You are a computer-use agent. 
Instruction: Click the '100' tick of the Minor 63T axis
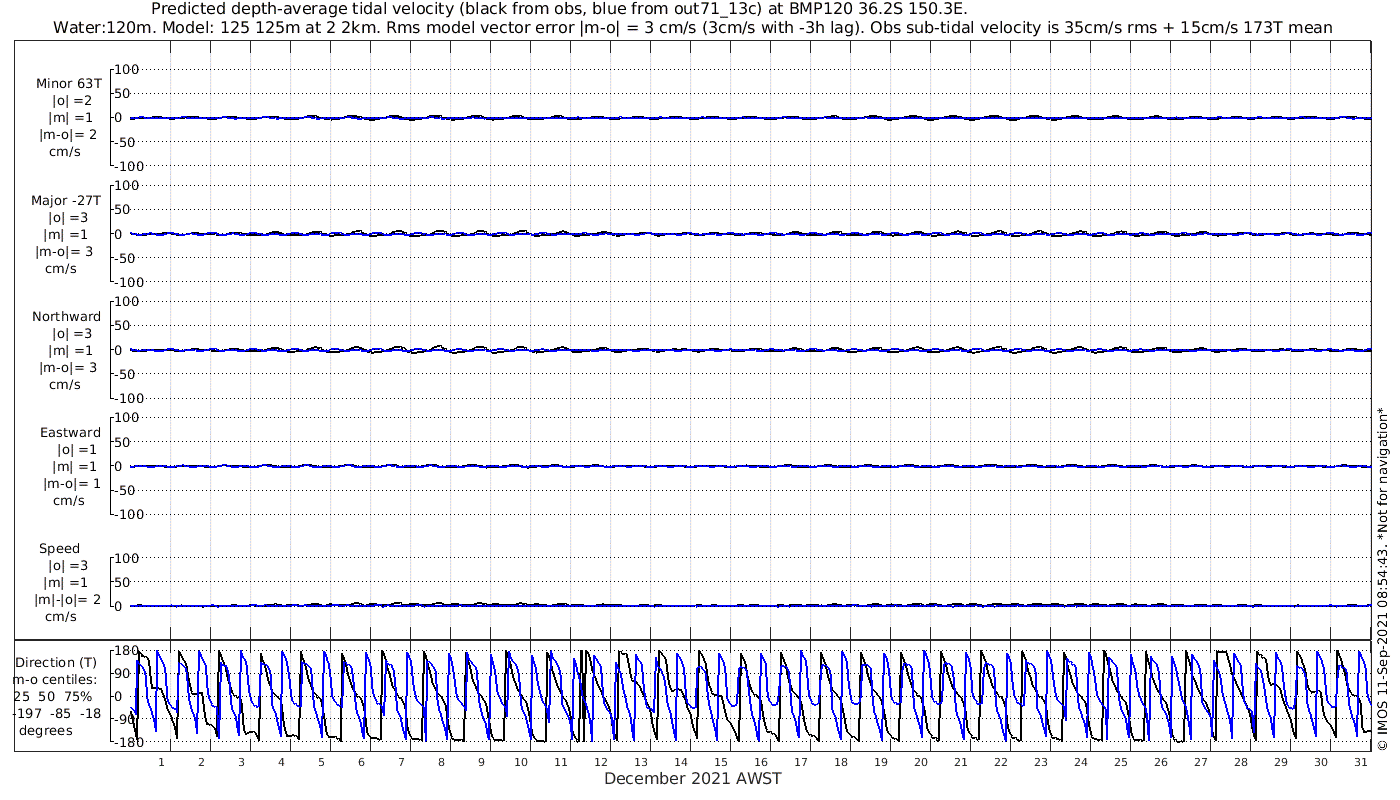[x=127, y=70]
